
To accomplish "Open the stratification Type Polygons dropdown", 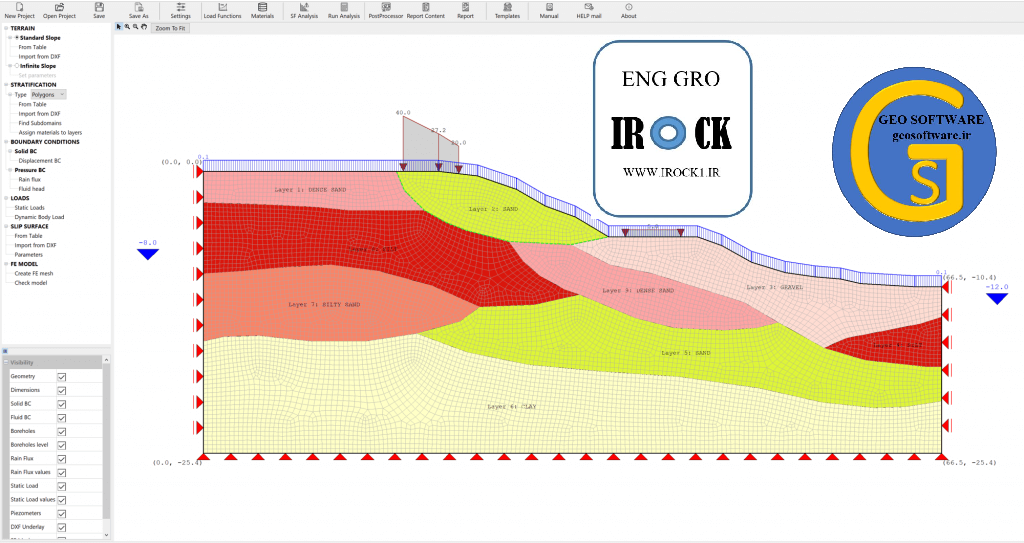I will point(48,94).
